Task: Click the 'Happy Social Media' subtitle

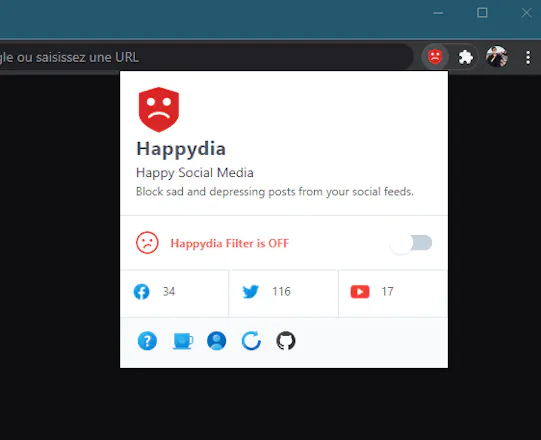Action: (x=195, y=173)
